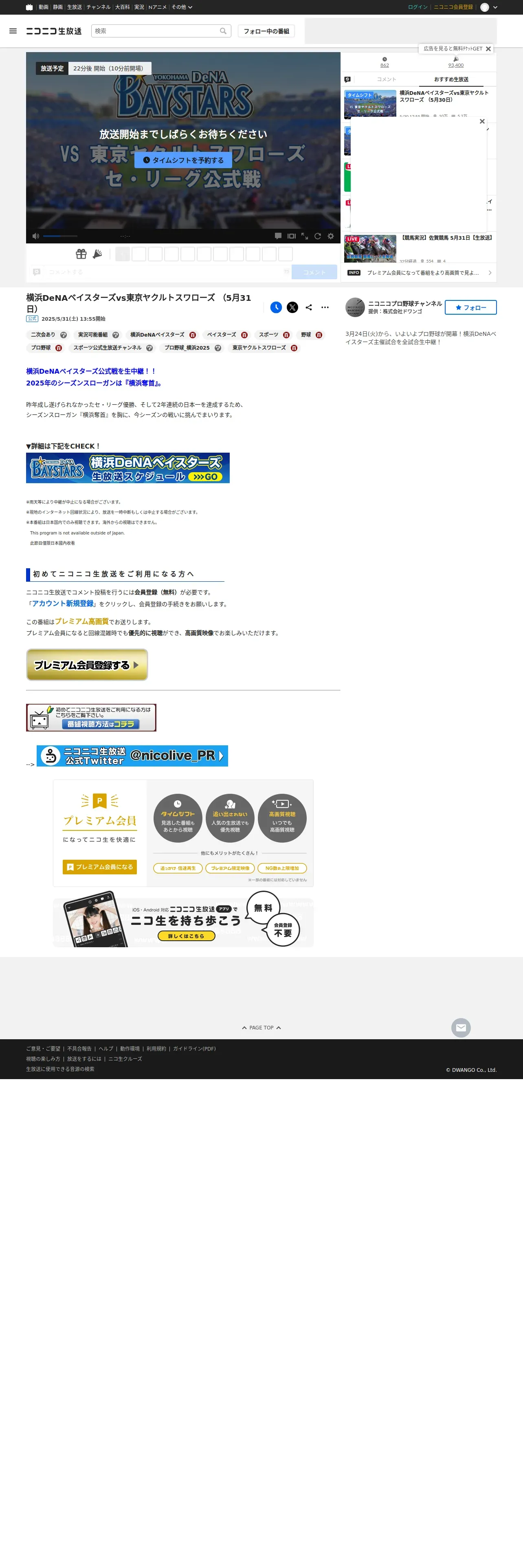Share the broadcast on X

(x=292, y=307)
